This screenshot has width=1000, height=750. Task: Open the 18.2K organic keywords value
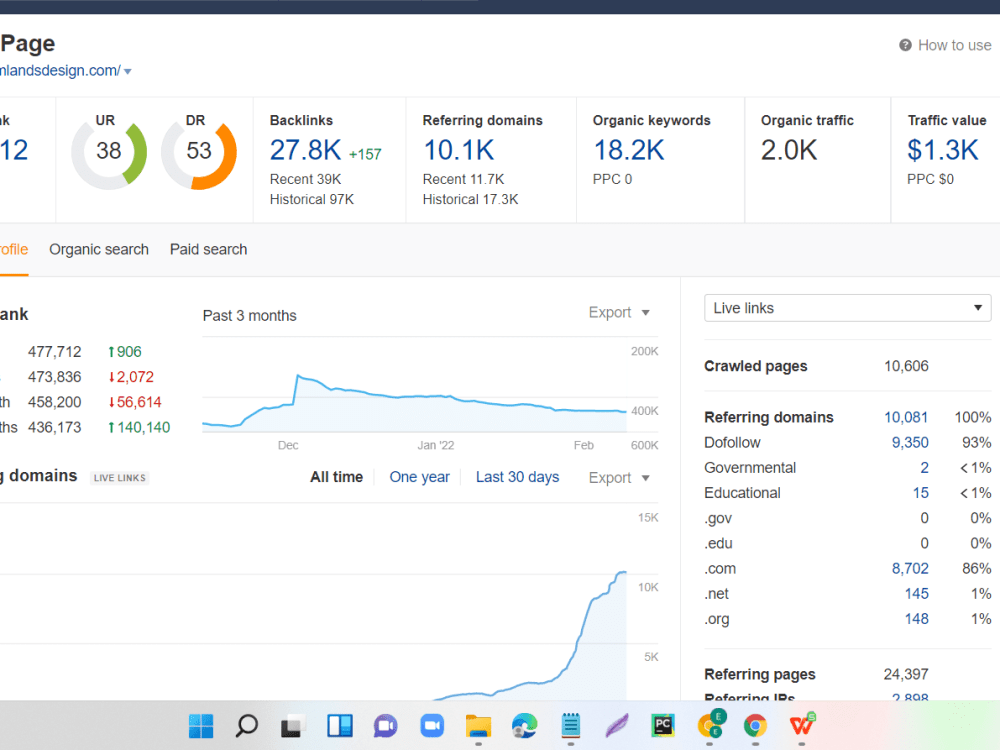coord(629,151)
